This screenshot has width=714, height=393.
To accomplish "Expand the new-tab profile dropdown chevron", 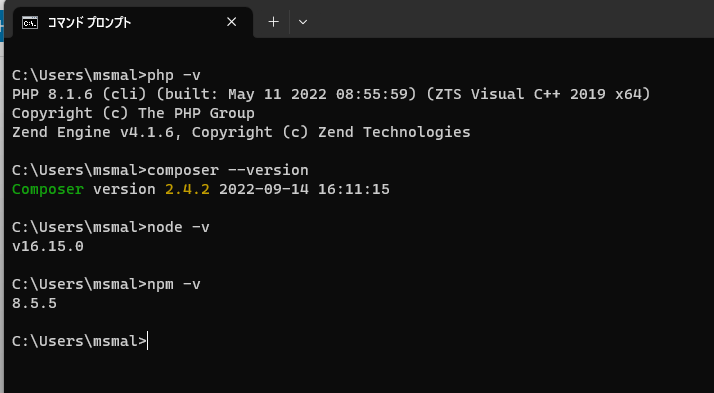I will click(x=303, y=22).
